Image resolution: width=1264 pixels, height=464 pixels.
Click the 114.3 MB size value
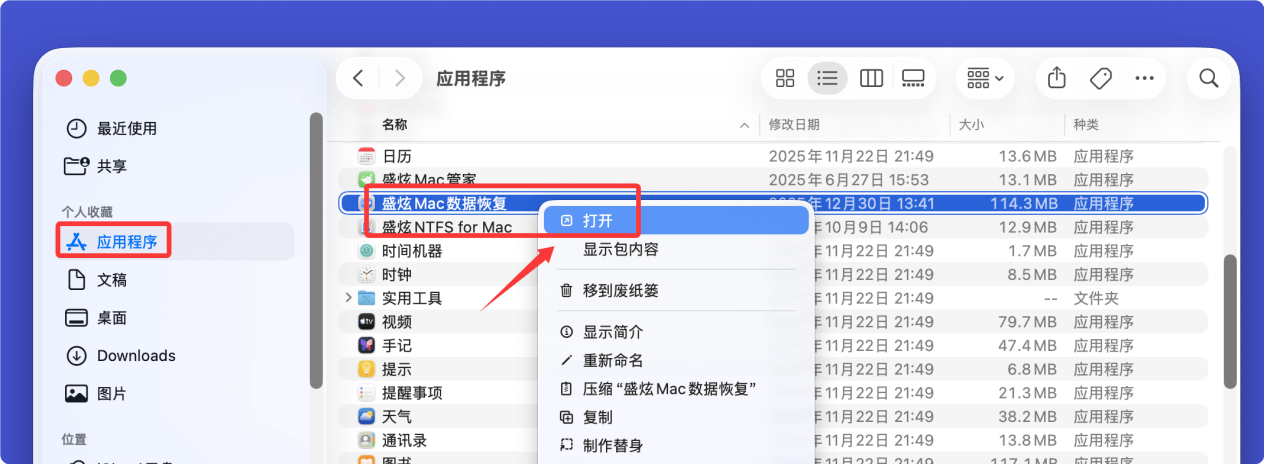click(x=1023, y=204)
